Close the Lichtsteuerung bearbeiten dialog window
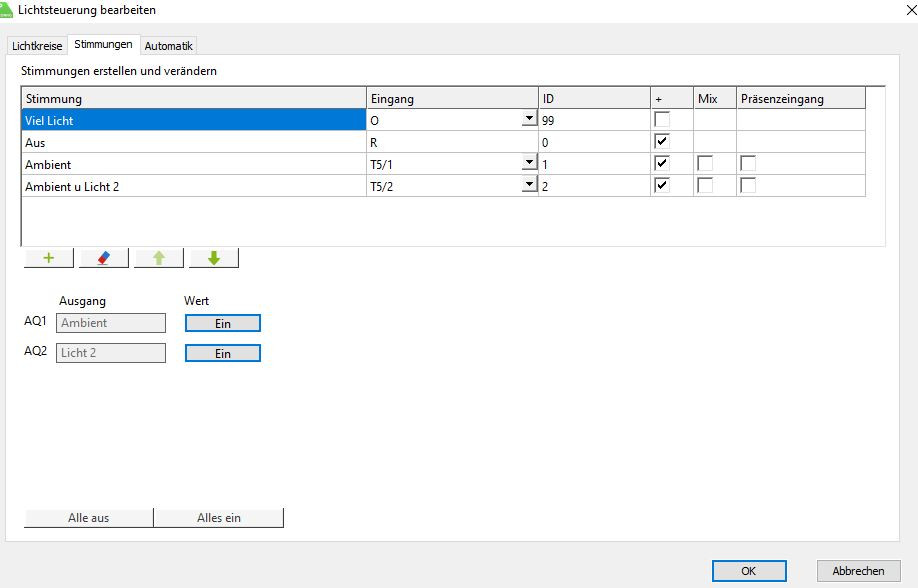 899,10
